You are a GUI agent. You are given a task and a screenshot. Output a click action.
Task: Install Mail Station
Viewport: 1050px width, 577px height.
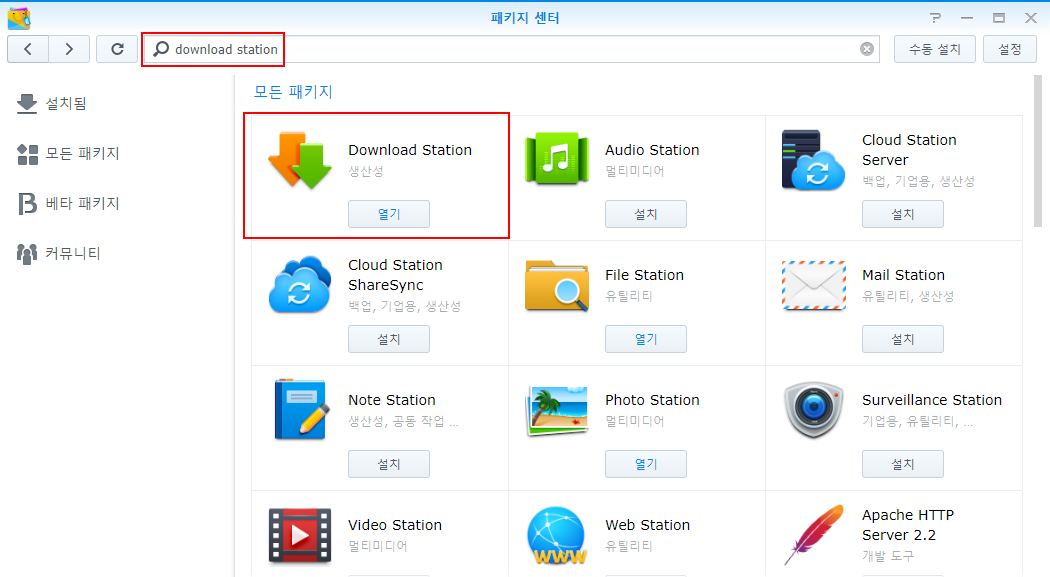coord(903,339)
